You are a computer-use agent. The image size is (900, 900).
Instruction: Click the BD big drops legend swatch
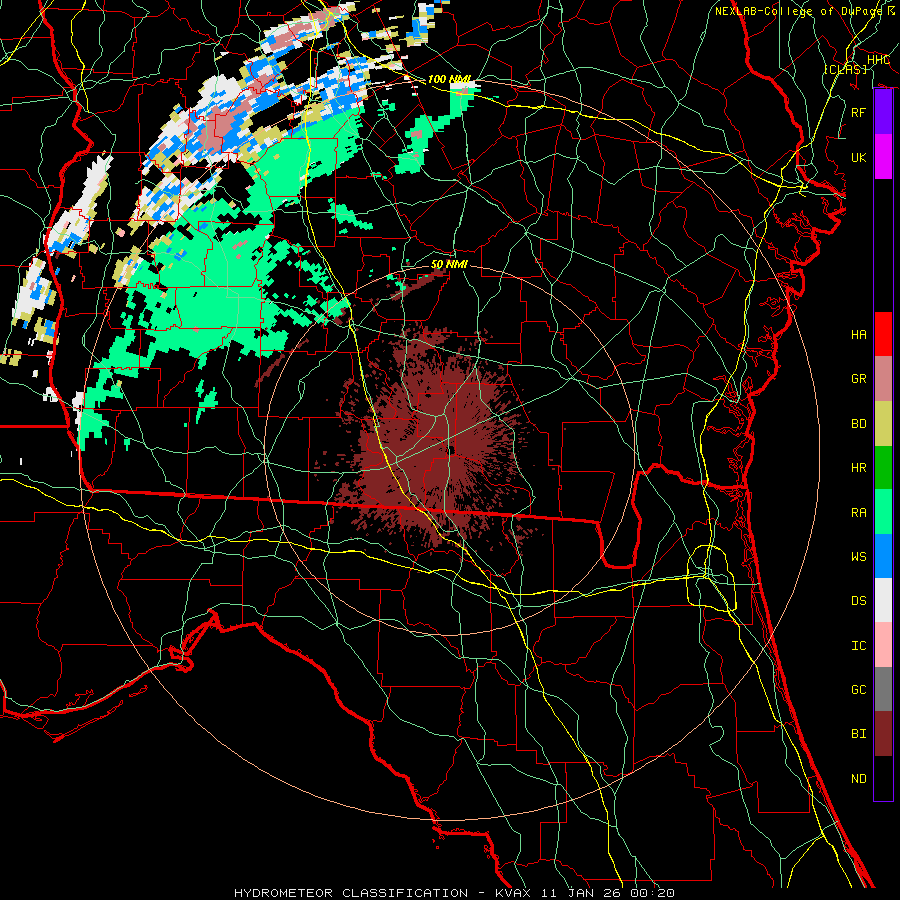pos(883,423)
